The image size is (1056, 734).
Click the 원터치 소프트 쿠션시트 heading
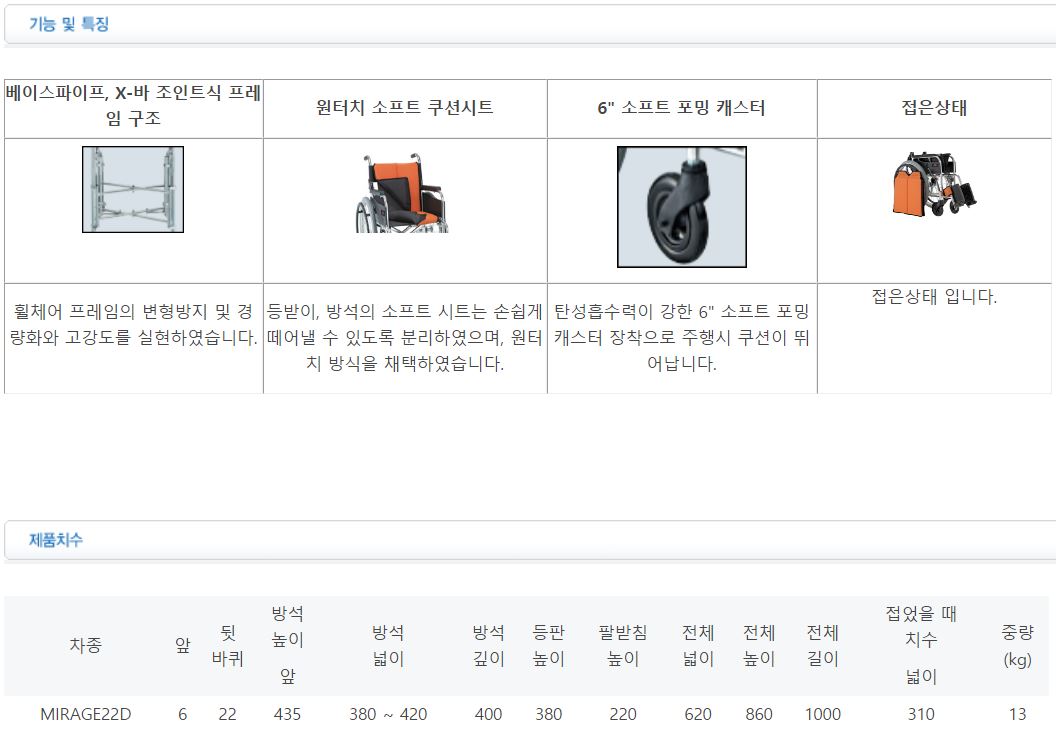point(404,108)
